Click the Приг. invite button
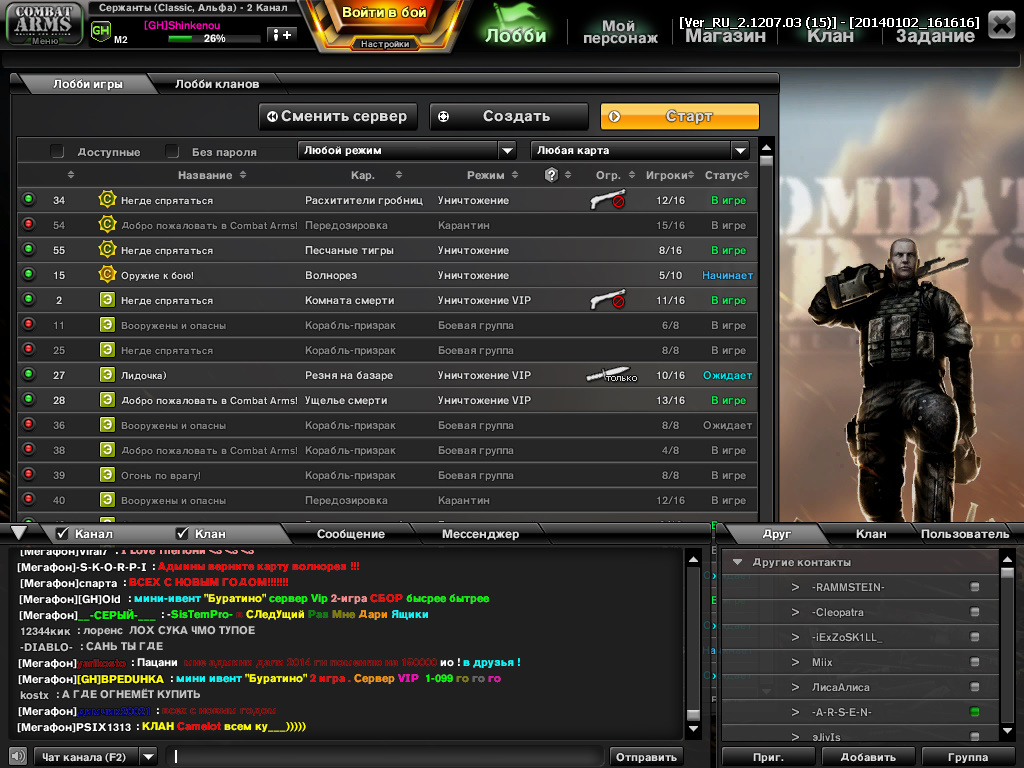Image resolution: width=1024 pixels, height=768 pixels. [768, 757]
